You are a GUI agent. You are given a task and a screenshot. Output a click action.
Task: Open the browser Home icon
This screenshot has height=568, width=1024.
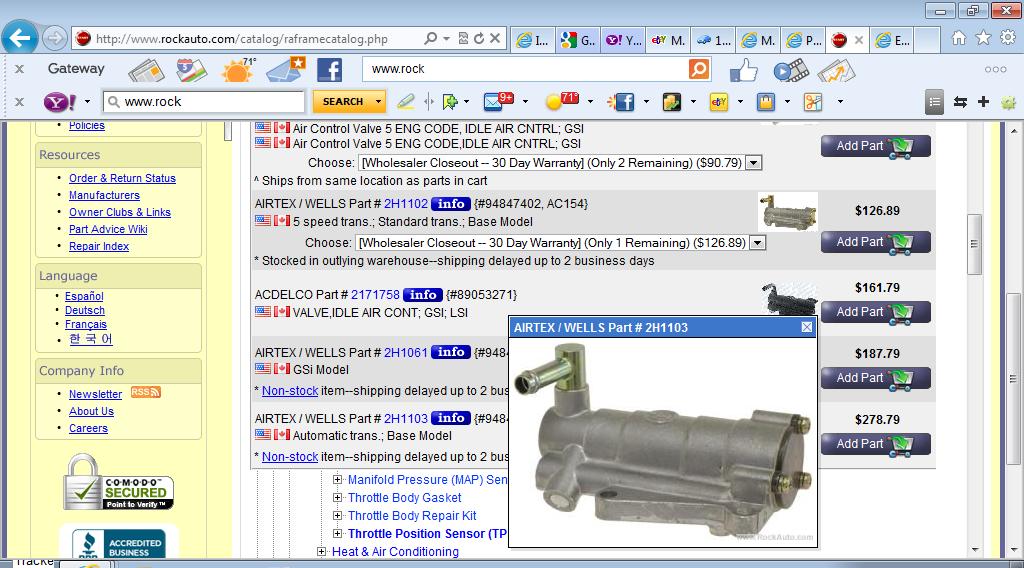click(x=958, y=38)
